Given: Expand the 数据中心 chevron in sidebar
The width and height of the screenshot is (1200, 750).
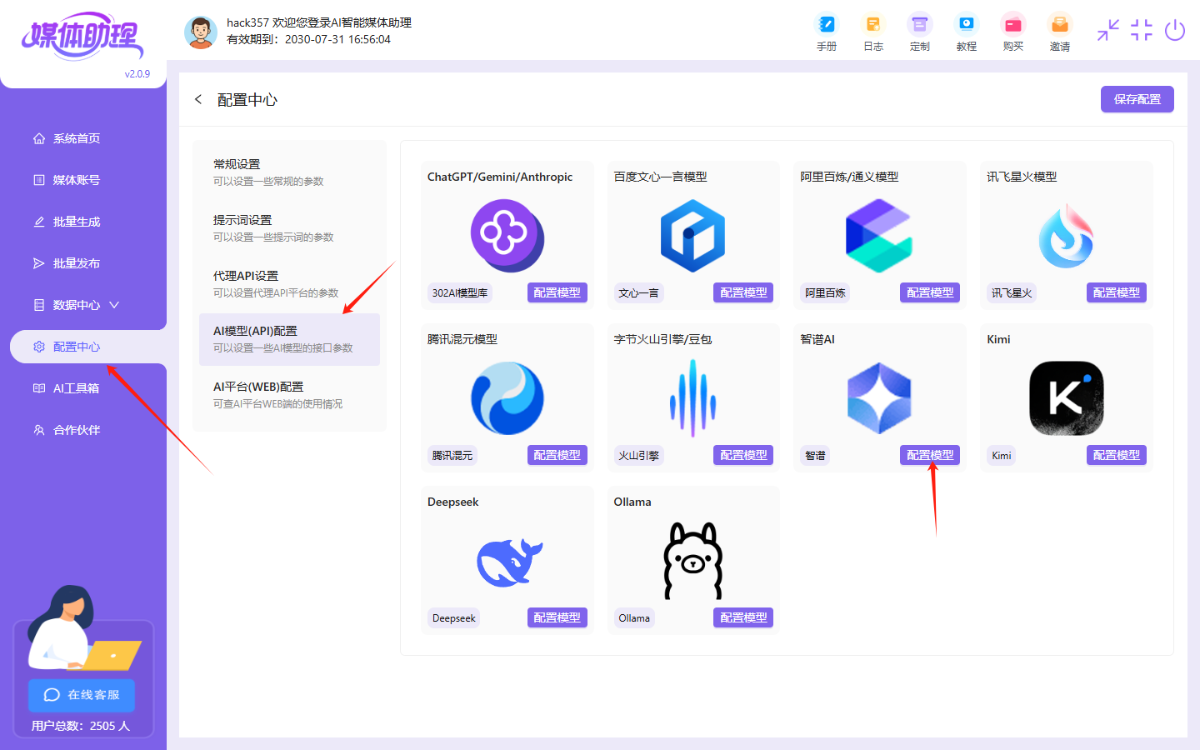Looking at the screenshot, I should point(114,304).
